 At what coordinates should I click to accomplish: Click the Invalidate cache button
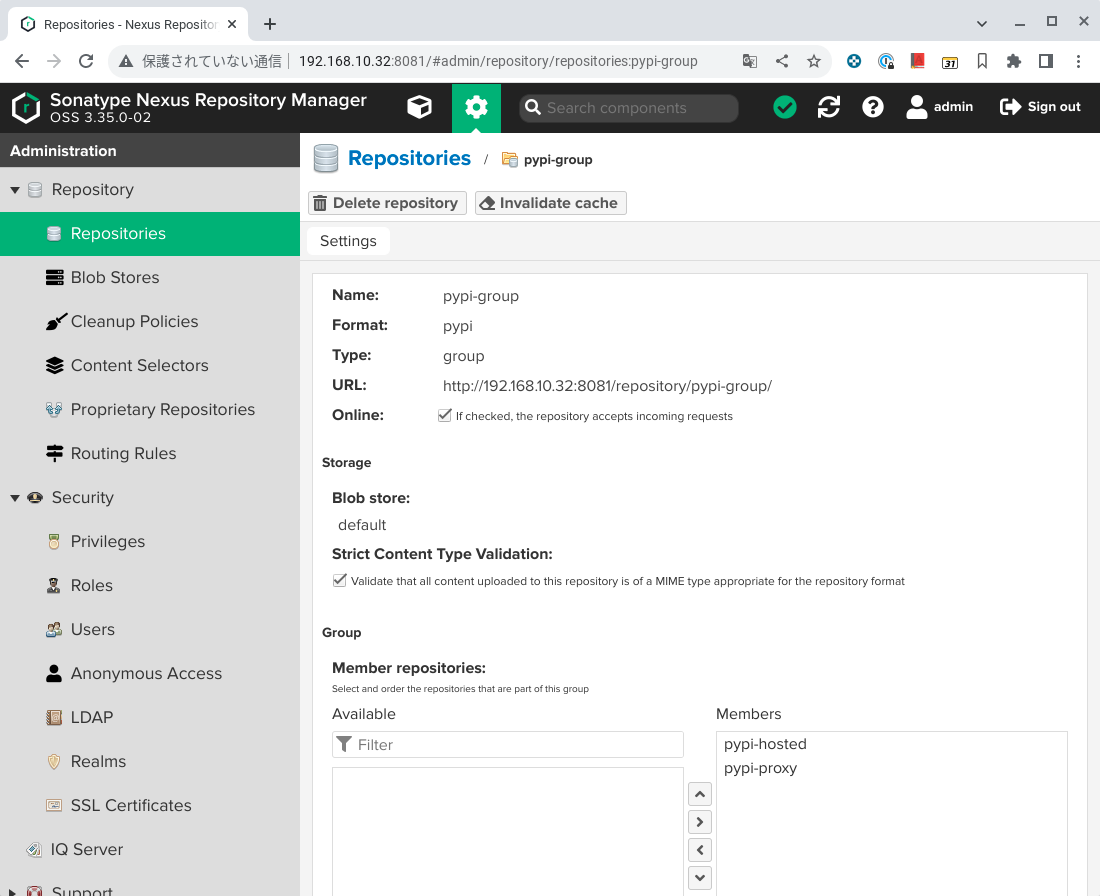point(550,203)
